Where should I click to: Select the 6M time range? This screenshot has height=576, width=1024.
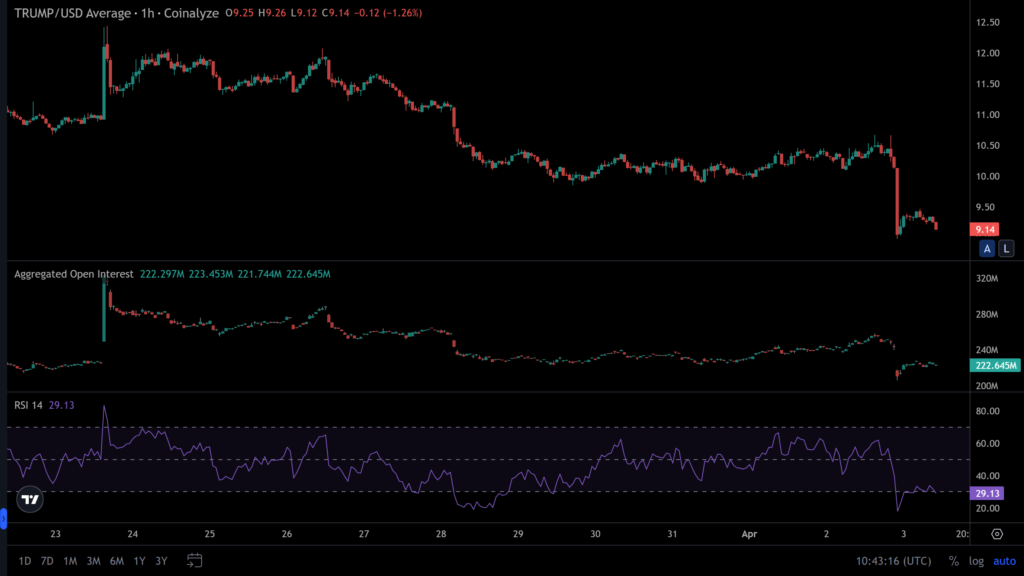(117, 561)
